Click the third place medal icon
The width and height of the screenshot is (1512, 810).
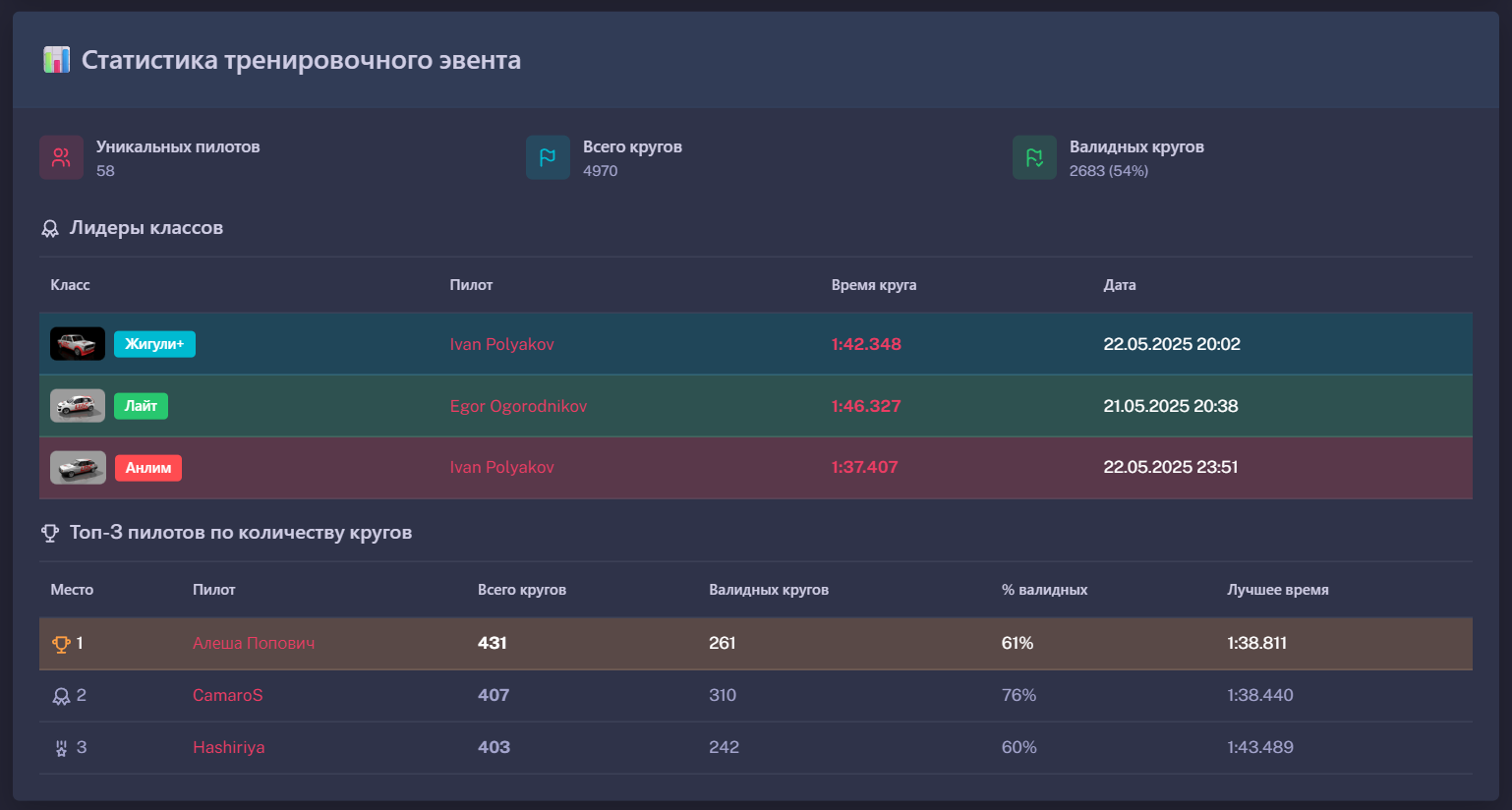[x=61, y=748]
